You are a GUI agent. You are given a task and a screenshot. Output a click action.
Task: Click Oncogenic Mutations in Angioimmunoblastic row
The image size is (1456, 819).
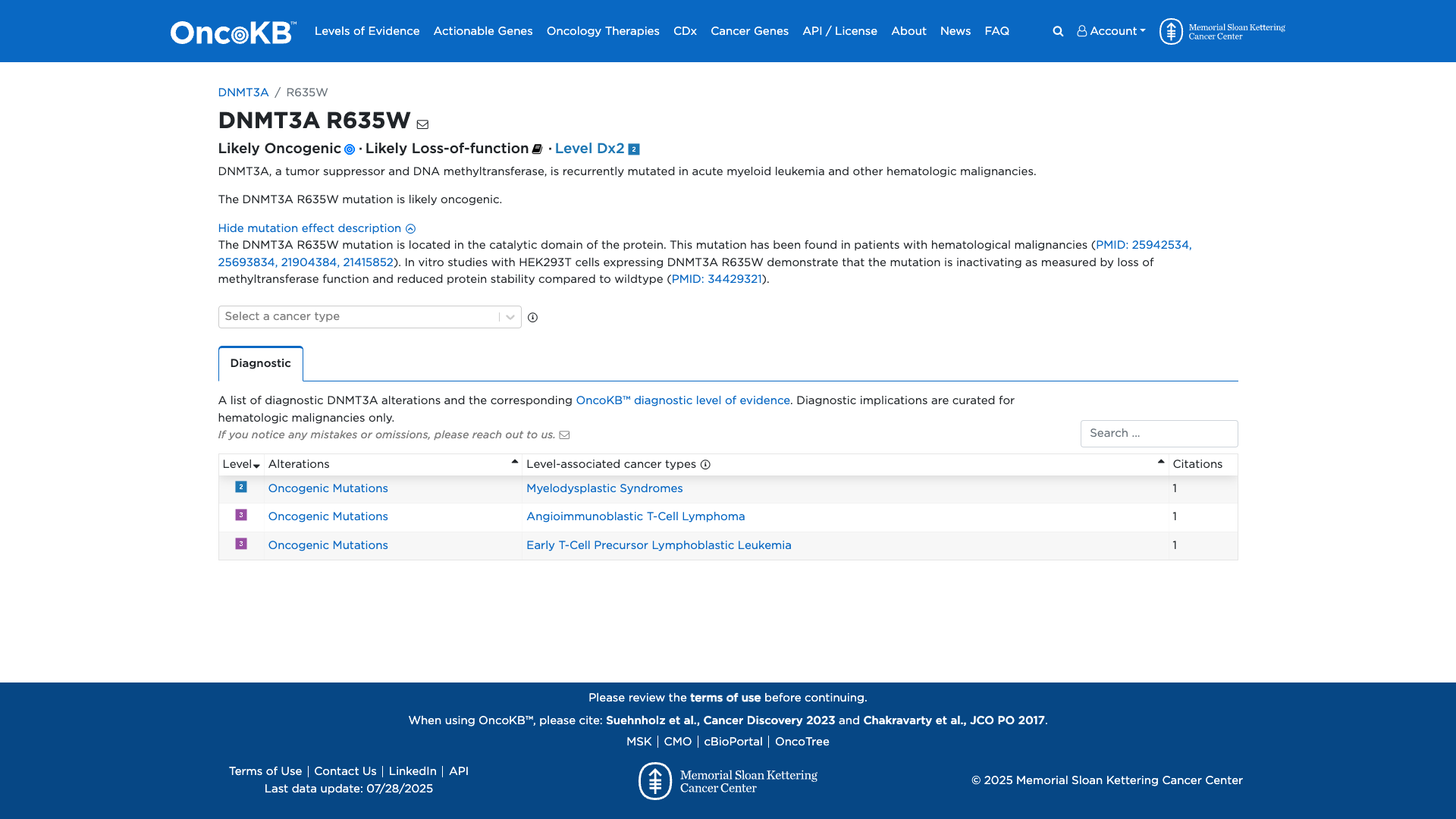pyautogui.click(x=328, y=516)
